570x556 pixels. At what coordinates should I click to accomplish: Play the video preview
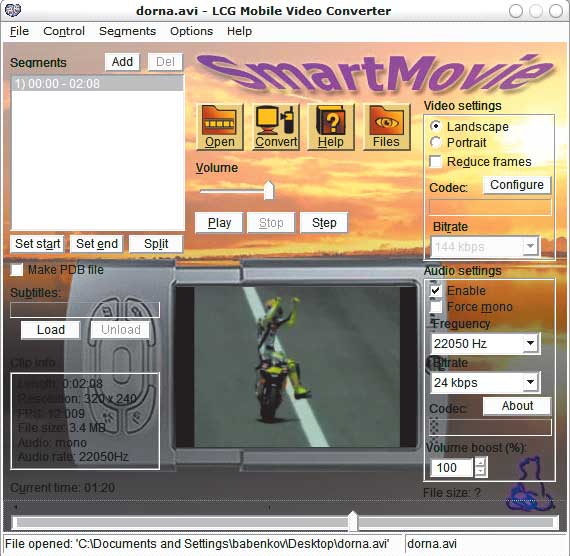[x=219, y=223]
